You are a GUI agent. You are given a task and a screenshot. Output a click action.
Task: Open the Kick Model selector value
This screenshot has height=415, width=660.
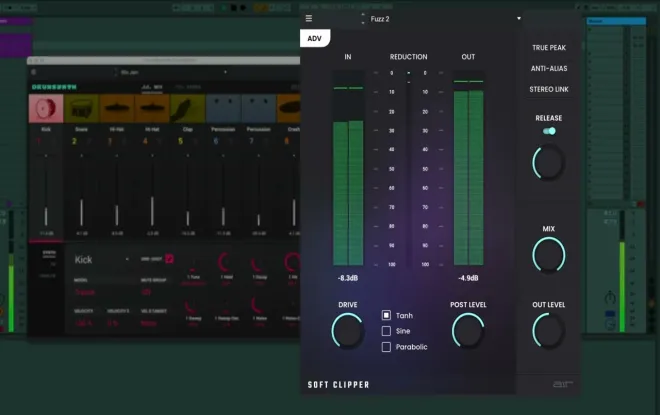(x=85, y=292)
